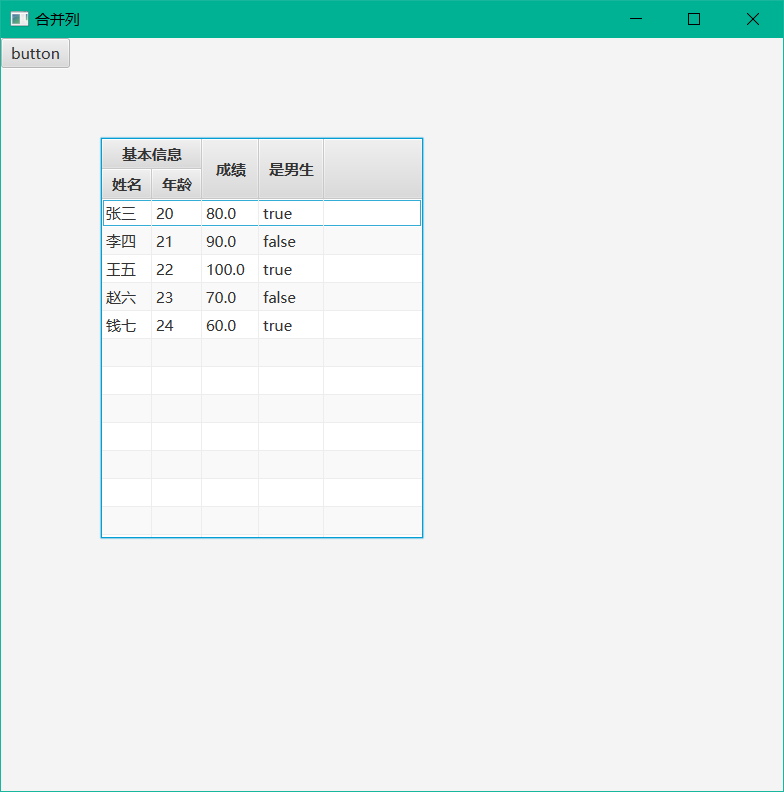Select score cell 100.0
The width and height of the screenshot is (784, 792).
(x=230, y=269)
